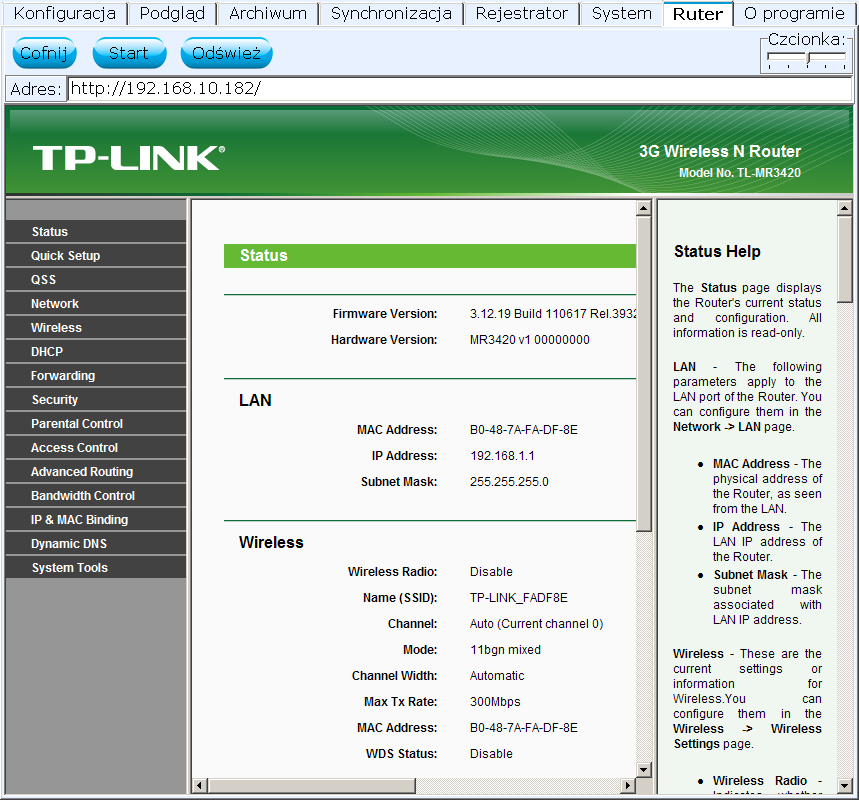Open the Security menu item
Screen dimensions: 859x800
[x=96, y=400]
